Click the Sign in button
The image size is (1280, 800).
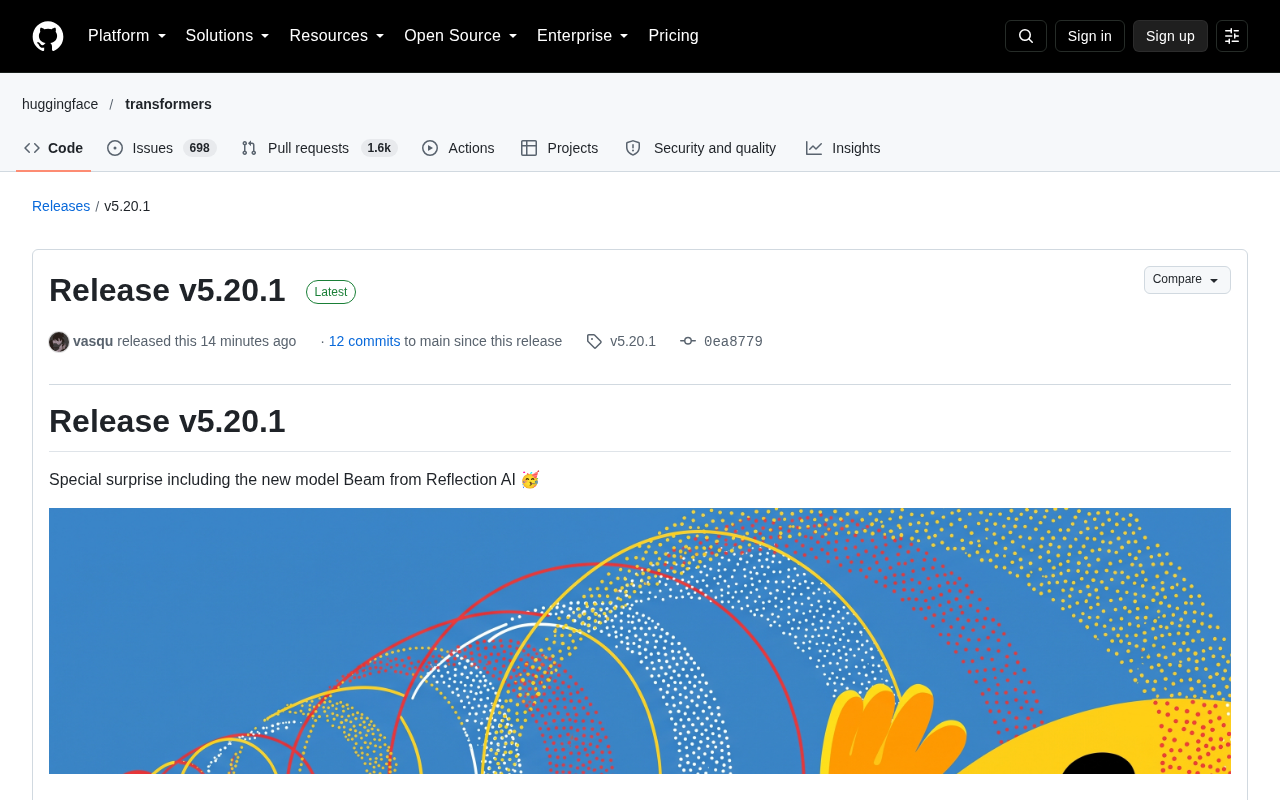tap(1090, 36)
